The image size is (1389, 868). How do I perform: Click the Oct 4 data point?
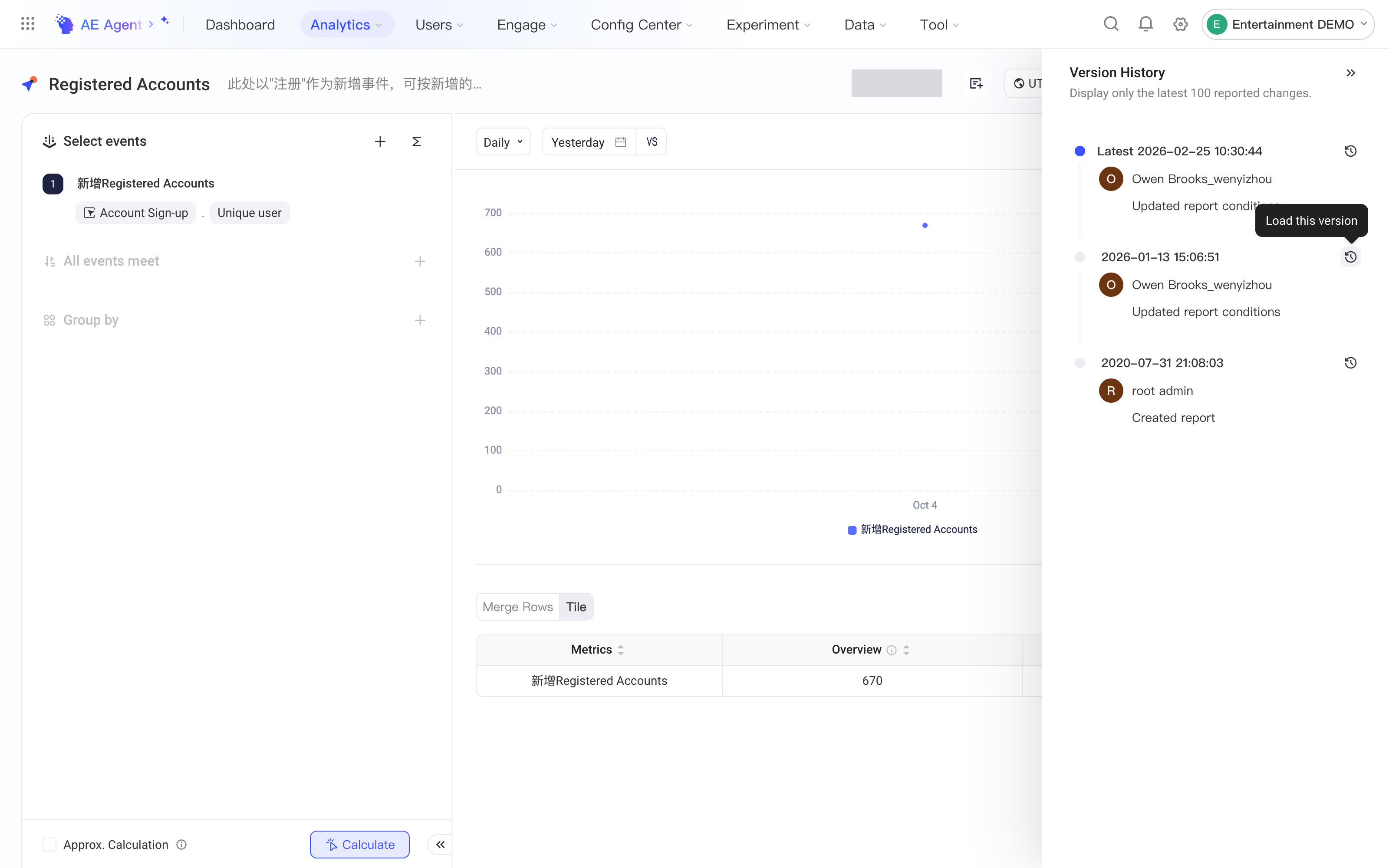925,225
